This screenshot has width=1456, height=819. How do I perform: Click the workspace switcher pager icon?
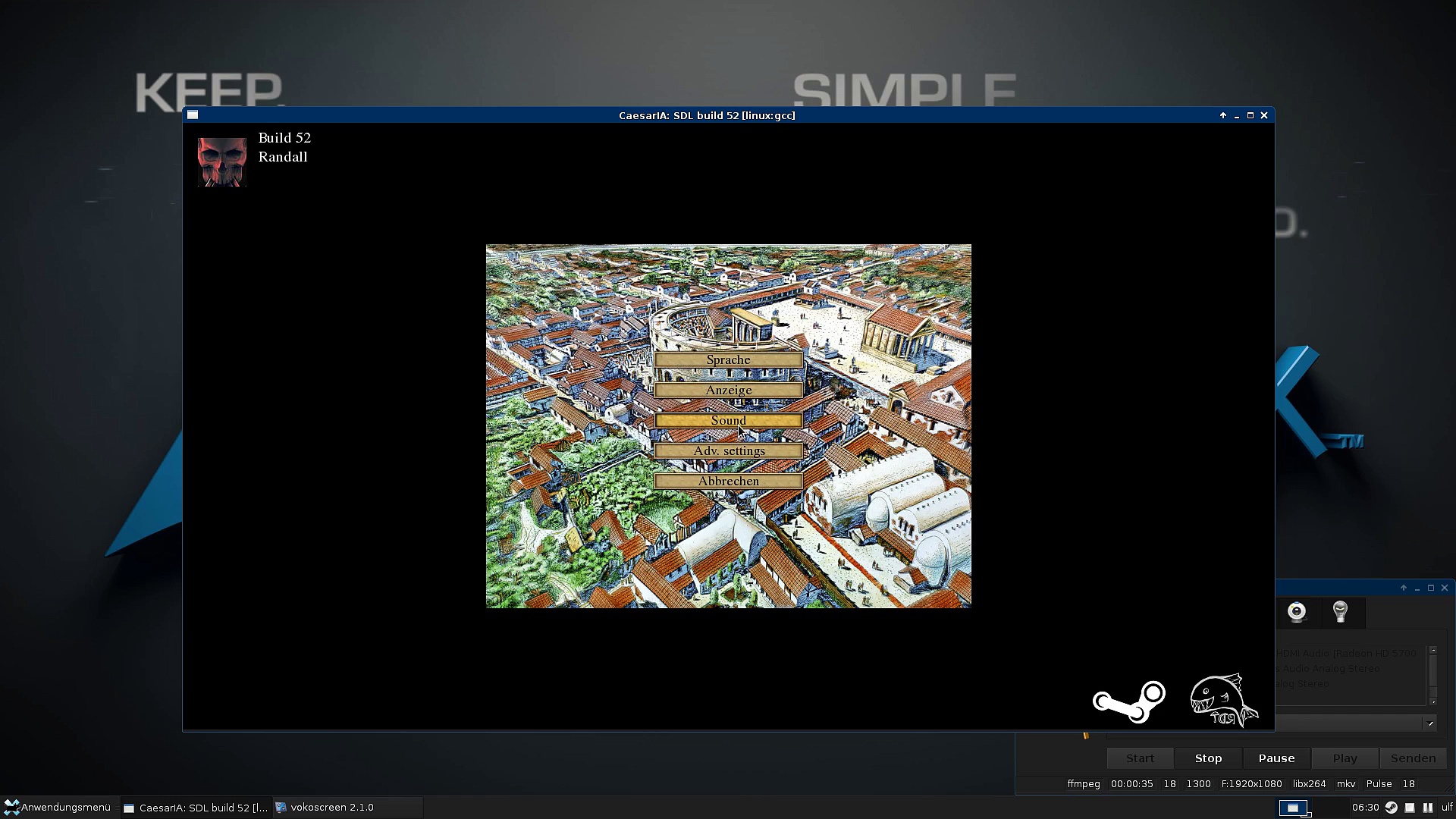click(x=1293, y=808)
